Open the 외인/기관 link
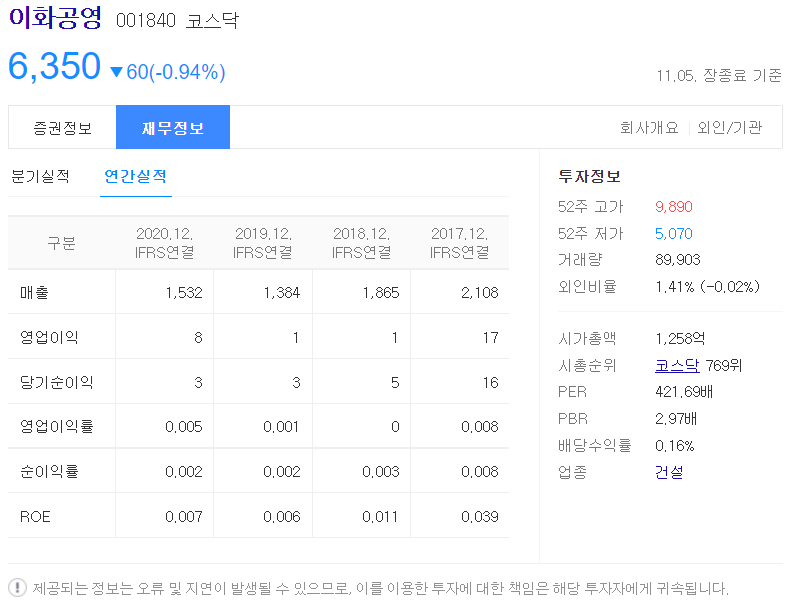 tap(730, 127)
